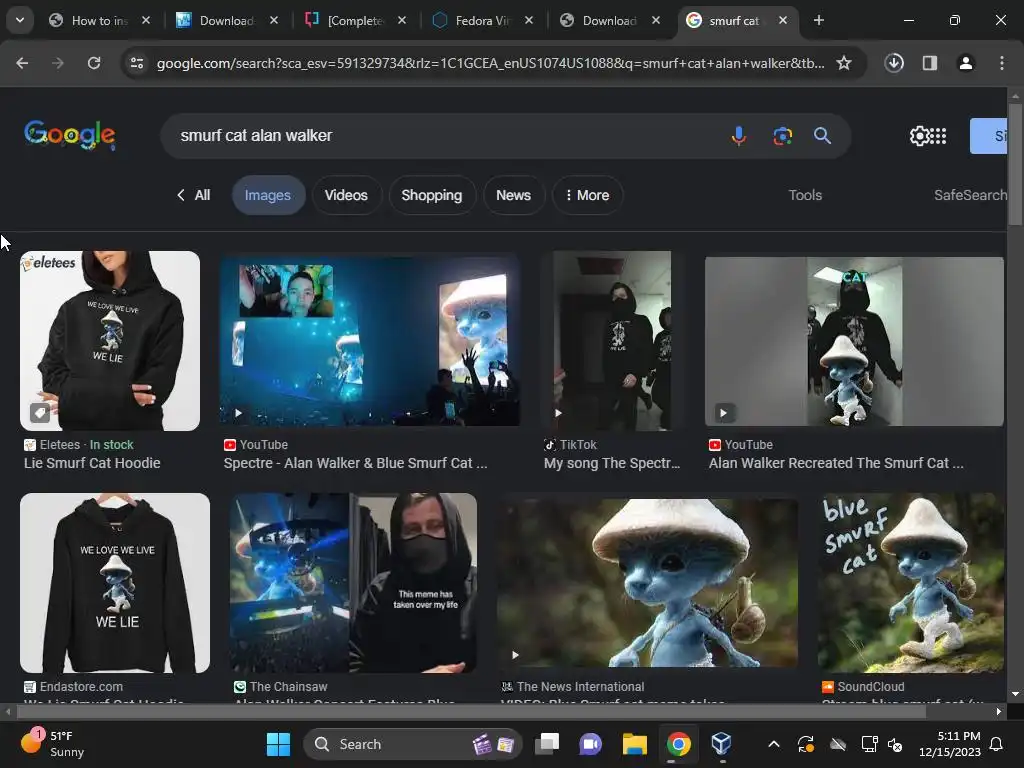
Task: Click the magnifying glass search button
Action: (x=822, y=135)
